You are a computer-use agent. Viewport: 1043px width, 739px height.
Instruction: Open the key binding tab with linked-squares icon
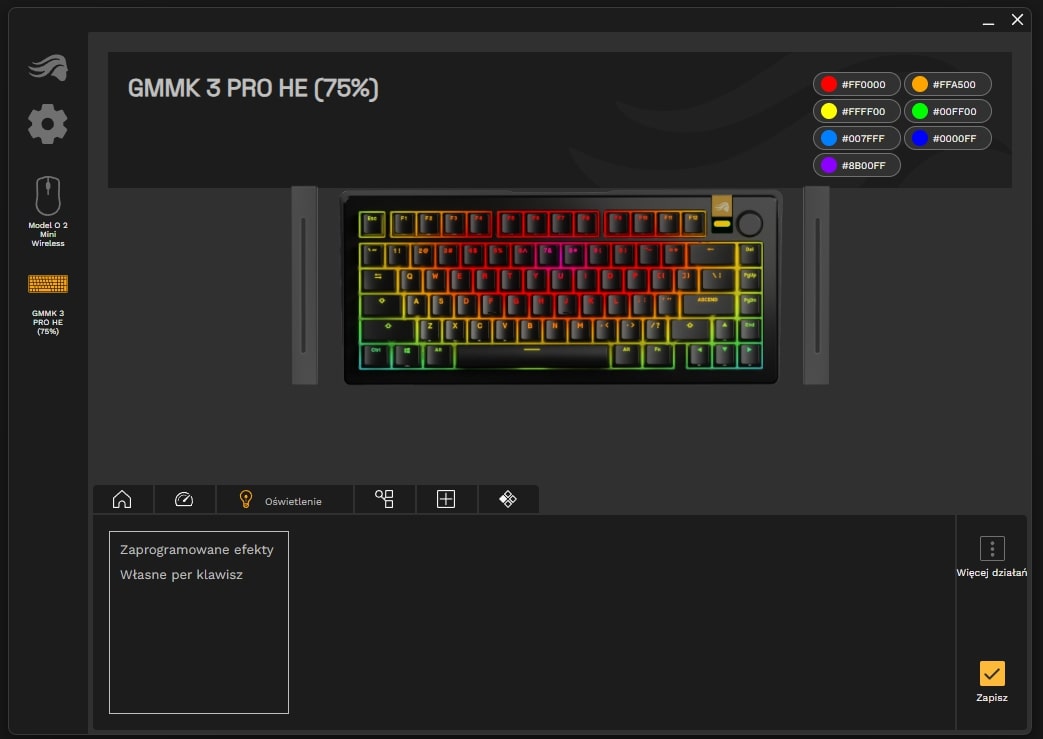click(x=384, y=499)
